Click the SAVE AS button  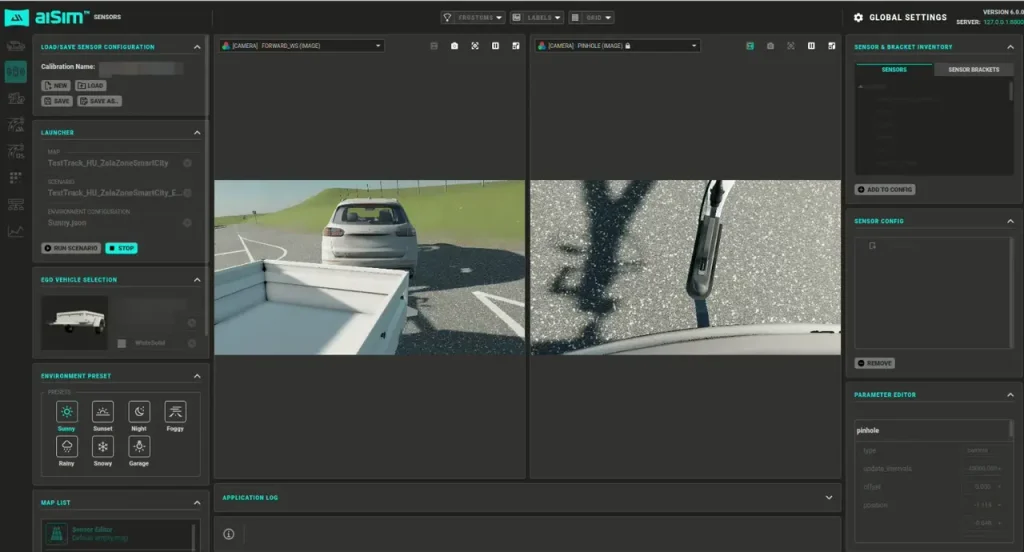point(100,101)
